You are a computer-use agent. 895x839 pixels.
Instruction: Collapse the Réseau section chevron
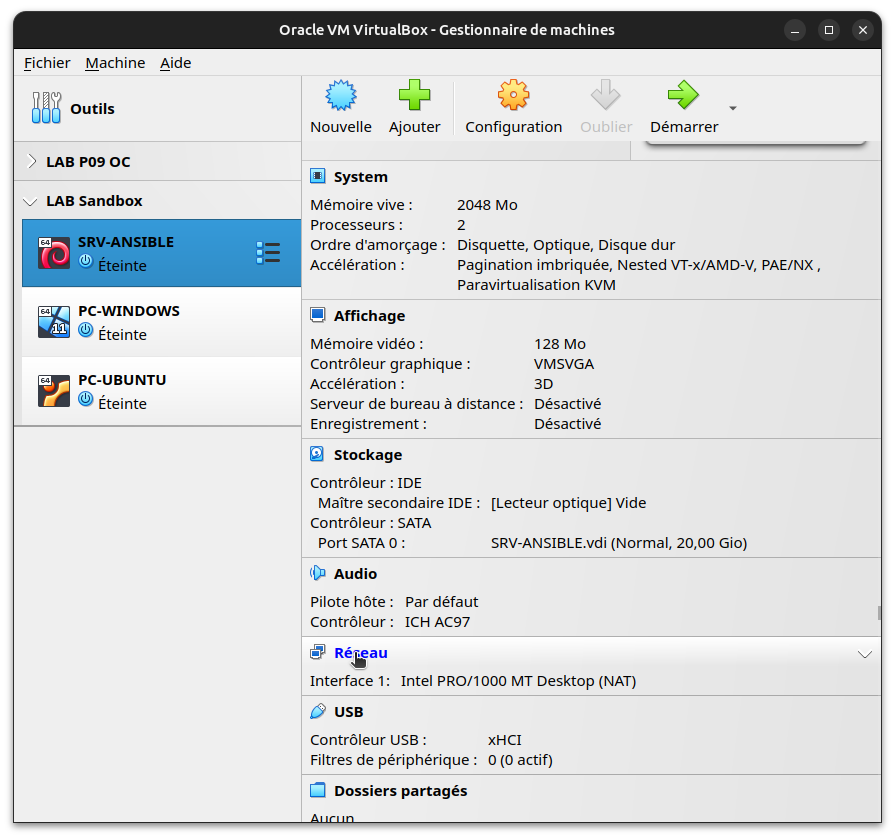click(866, 652)
